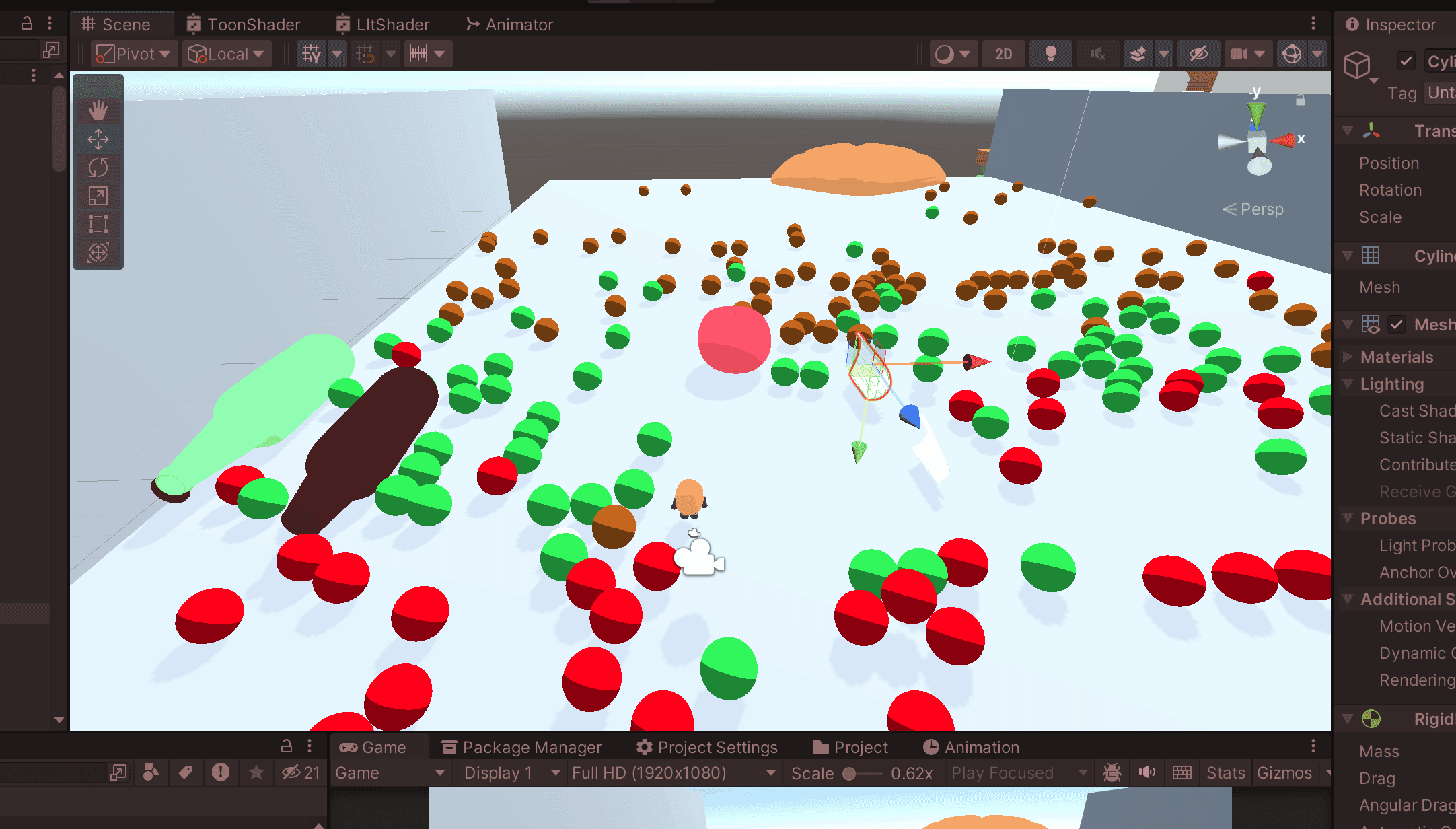Viewport: 1456px width, 829px height.
Task: Toggle hidden objects visibility in Scene toolbar
Action: tap(1198, 54)
